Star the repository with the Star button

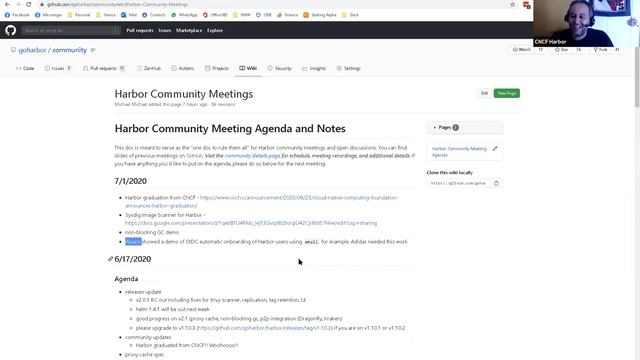(x=561, y=49)
